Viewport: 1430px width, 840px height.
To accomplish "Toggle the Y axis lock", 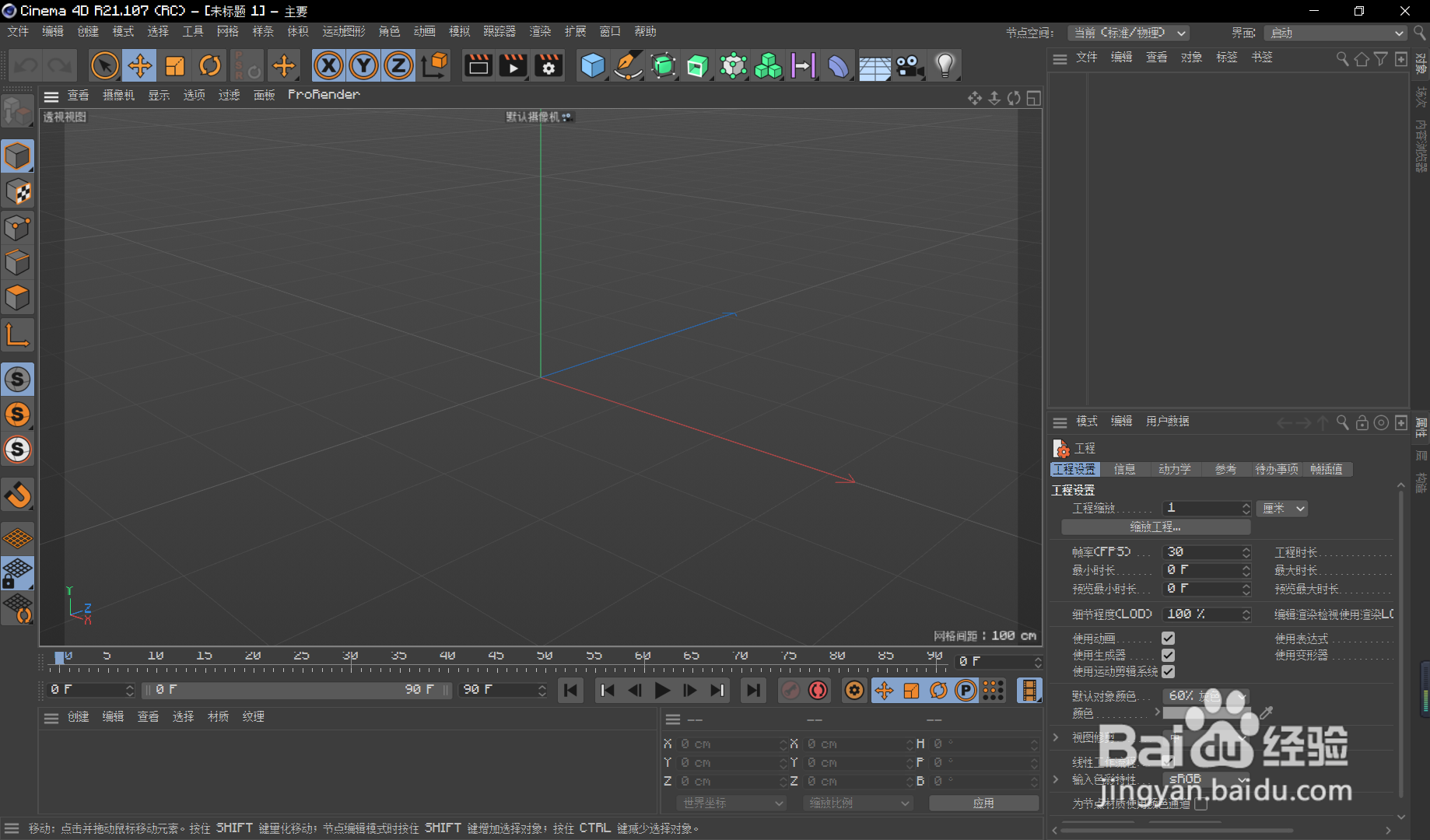I will 363,66.
